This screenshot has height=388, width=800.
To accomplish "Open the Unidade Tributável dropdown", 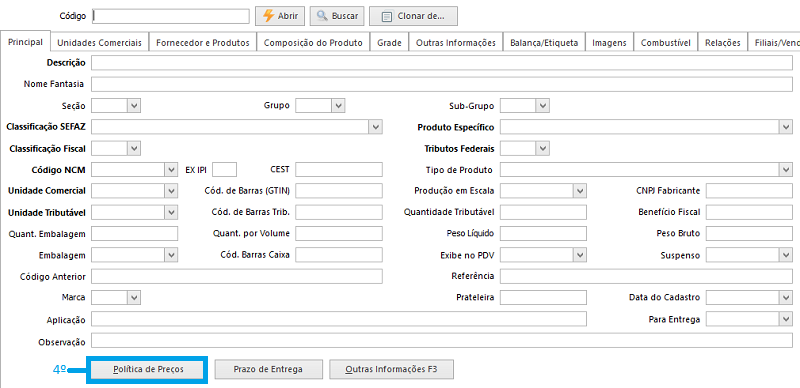I will tap(171, 212).
